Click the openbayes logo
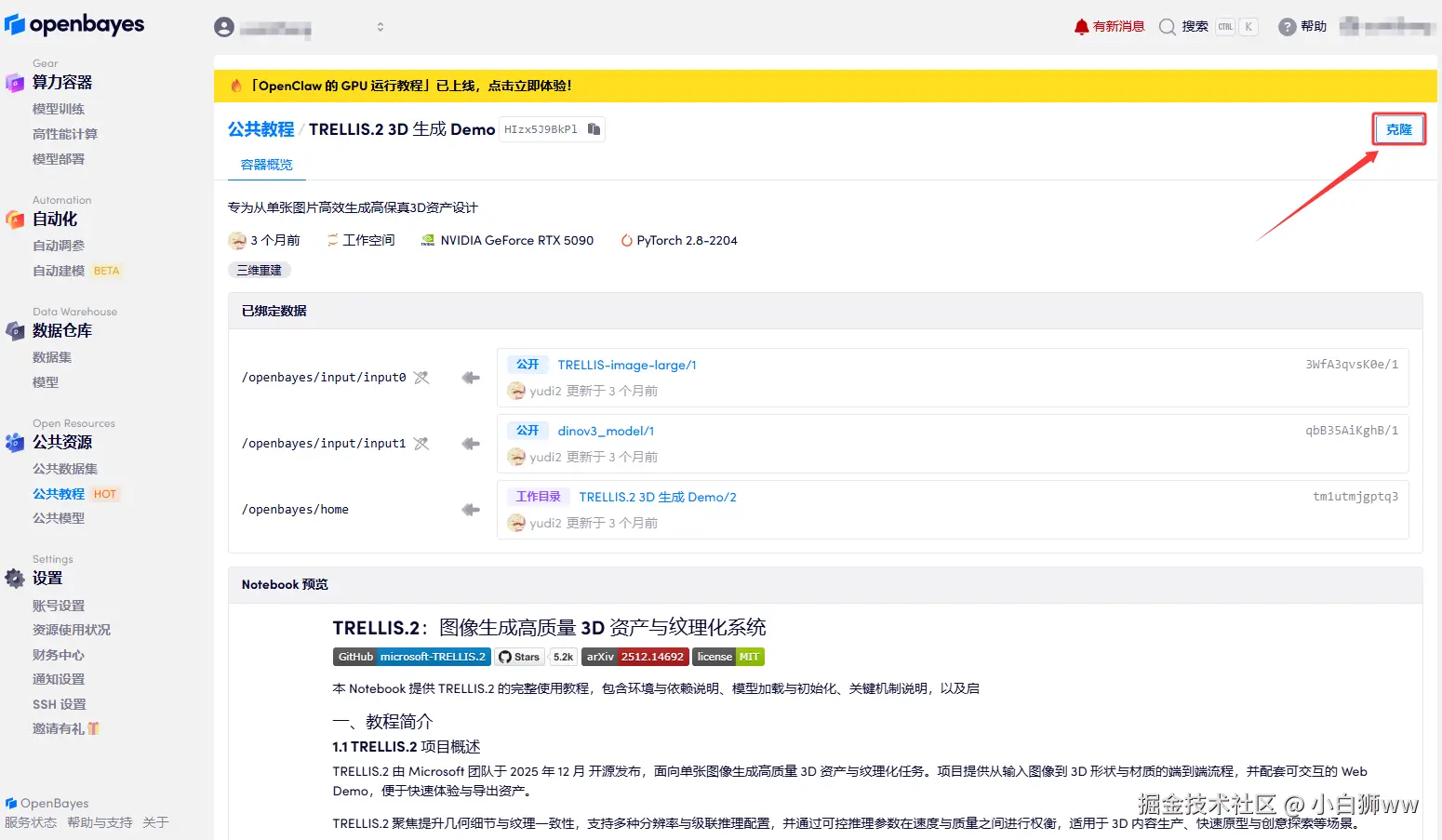 74,24
